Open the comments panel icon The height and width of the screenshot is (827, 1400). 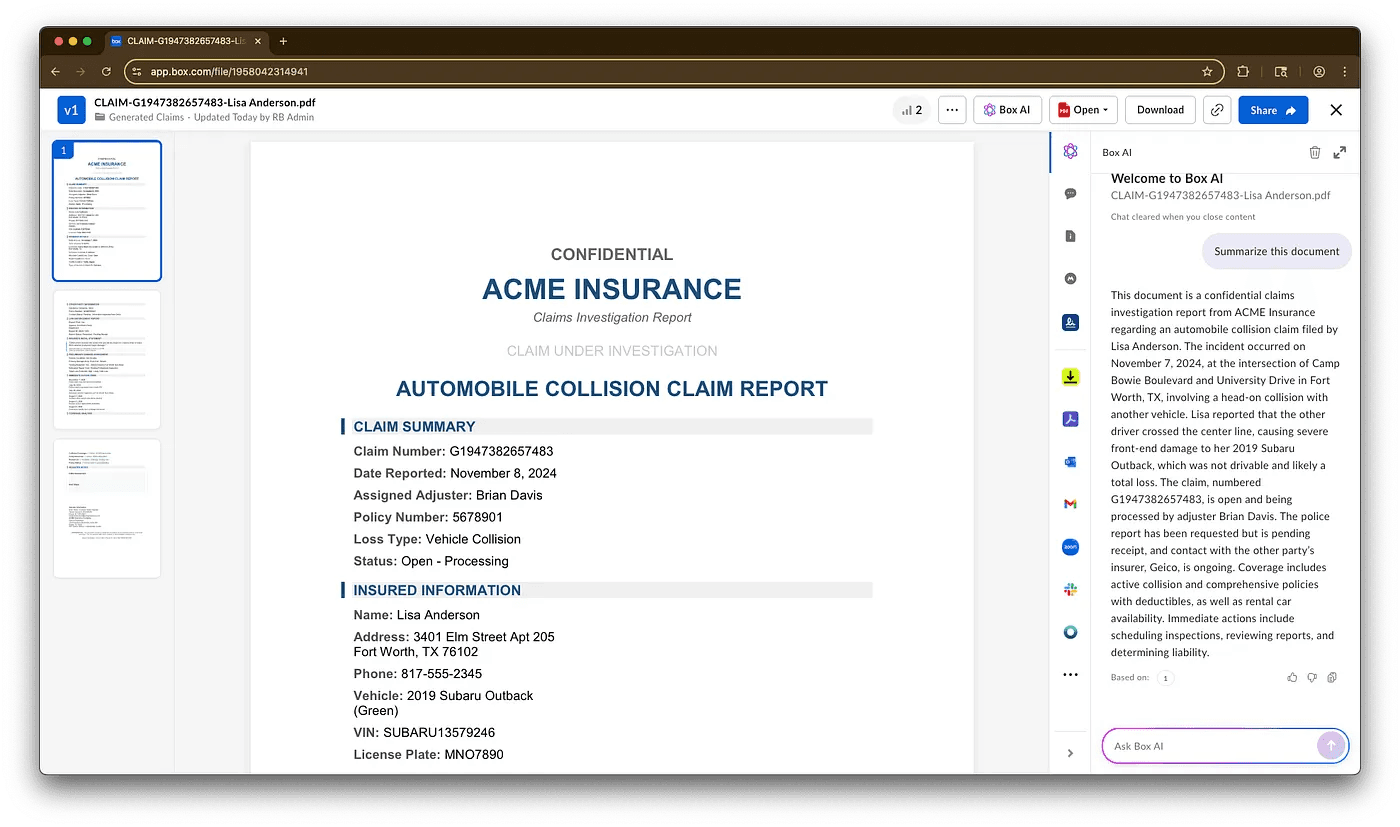(1070, 194)
